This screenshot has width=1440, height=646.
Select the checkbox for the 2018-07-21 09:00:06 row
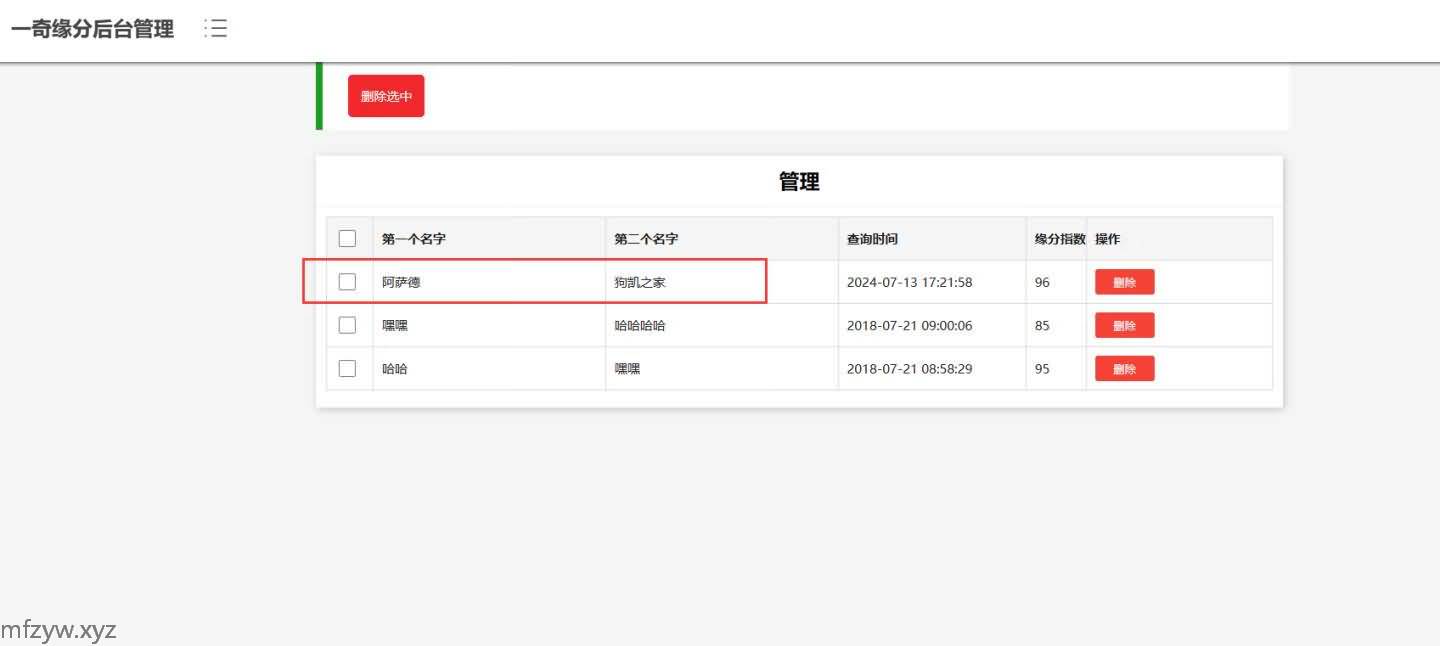point(347,325)
